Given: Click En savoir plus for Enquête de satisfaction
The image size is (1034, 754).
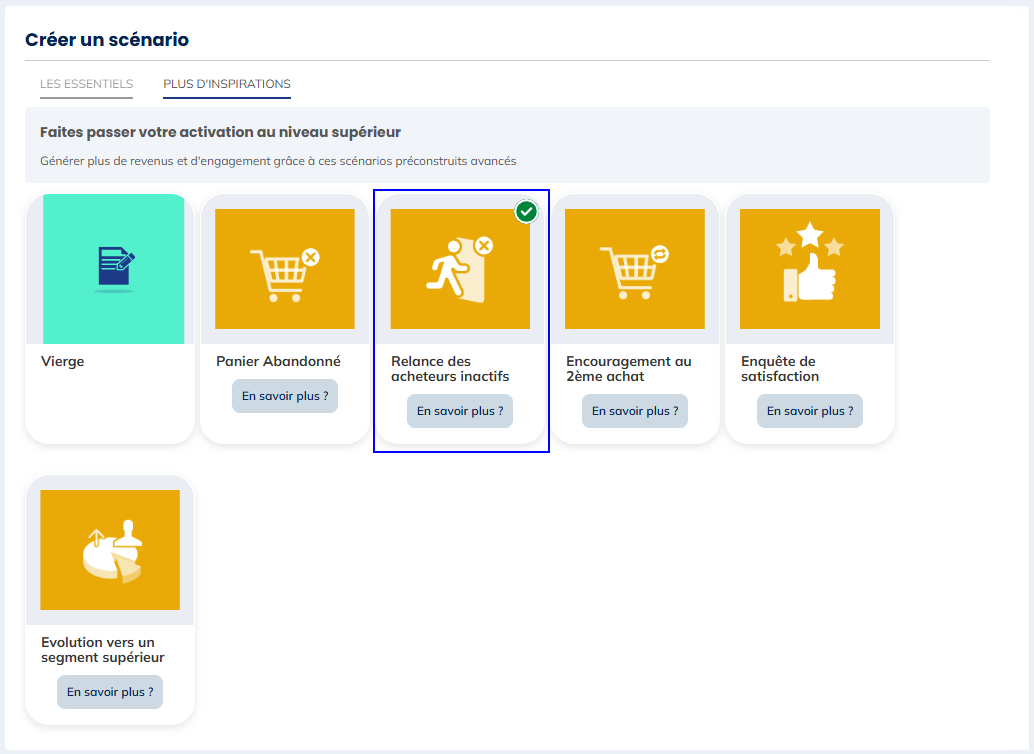Looking at the screenshot, I should point(810,411).
